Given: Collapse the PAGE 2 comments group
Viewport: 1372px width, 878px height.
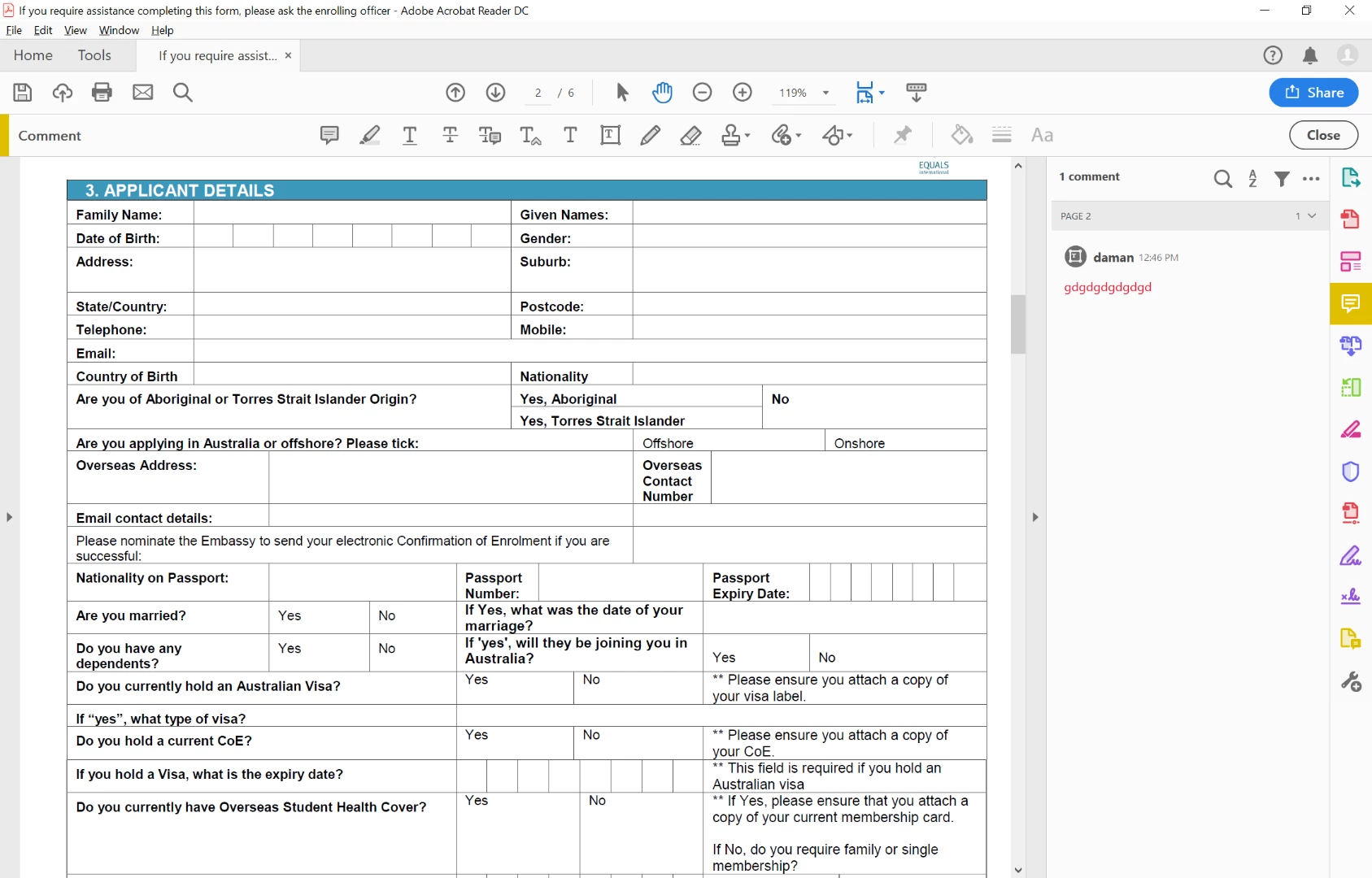Looking at the screenshot, I should click(x=1312, y=216).
